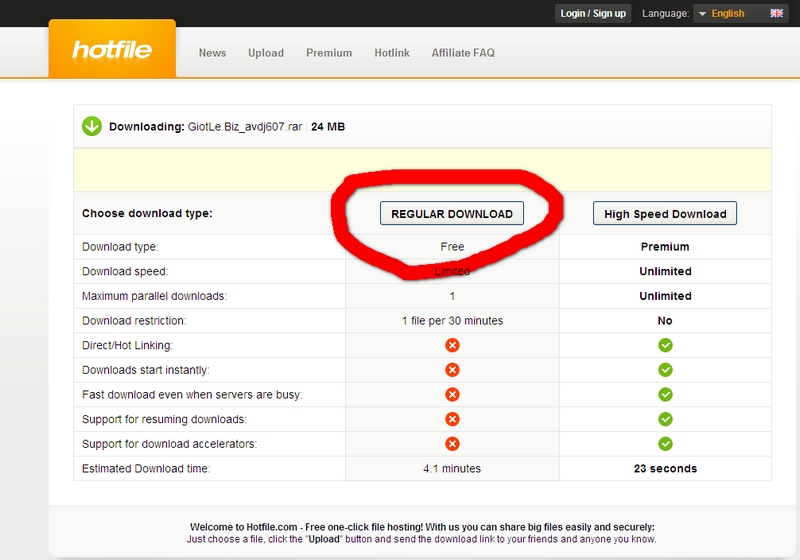Click the '1' maximum parallel downloads cell

(452, 296)
